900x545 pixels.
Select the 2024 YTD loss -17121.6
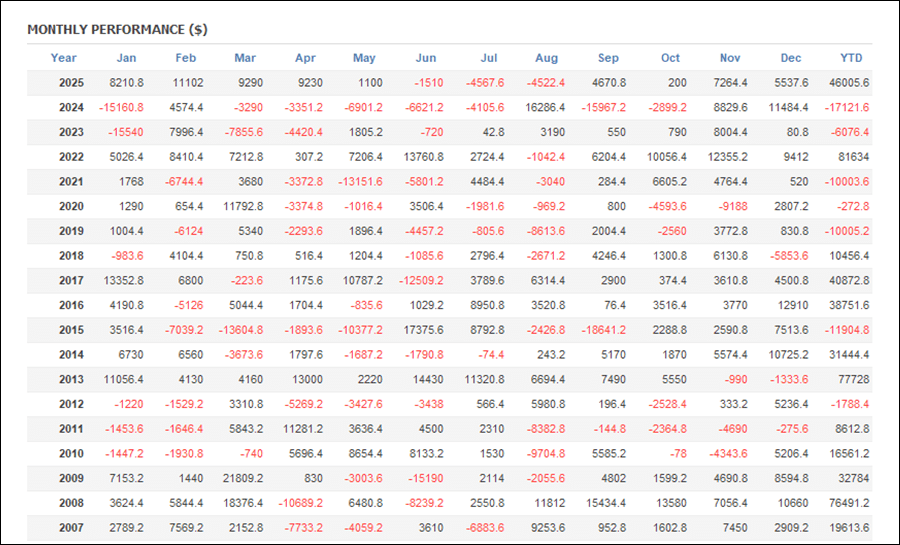coord(847,107)
